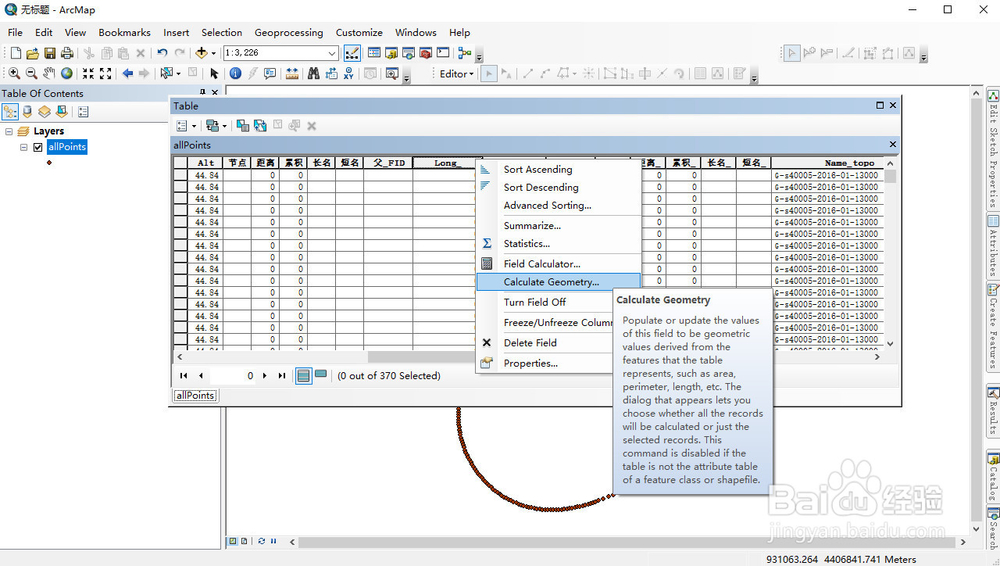Open the Windows menu

click(416, 33)
